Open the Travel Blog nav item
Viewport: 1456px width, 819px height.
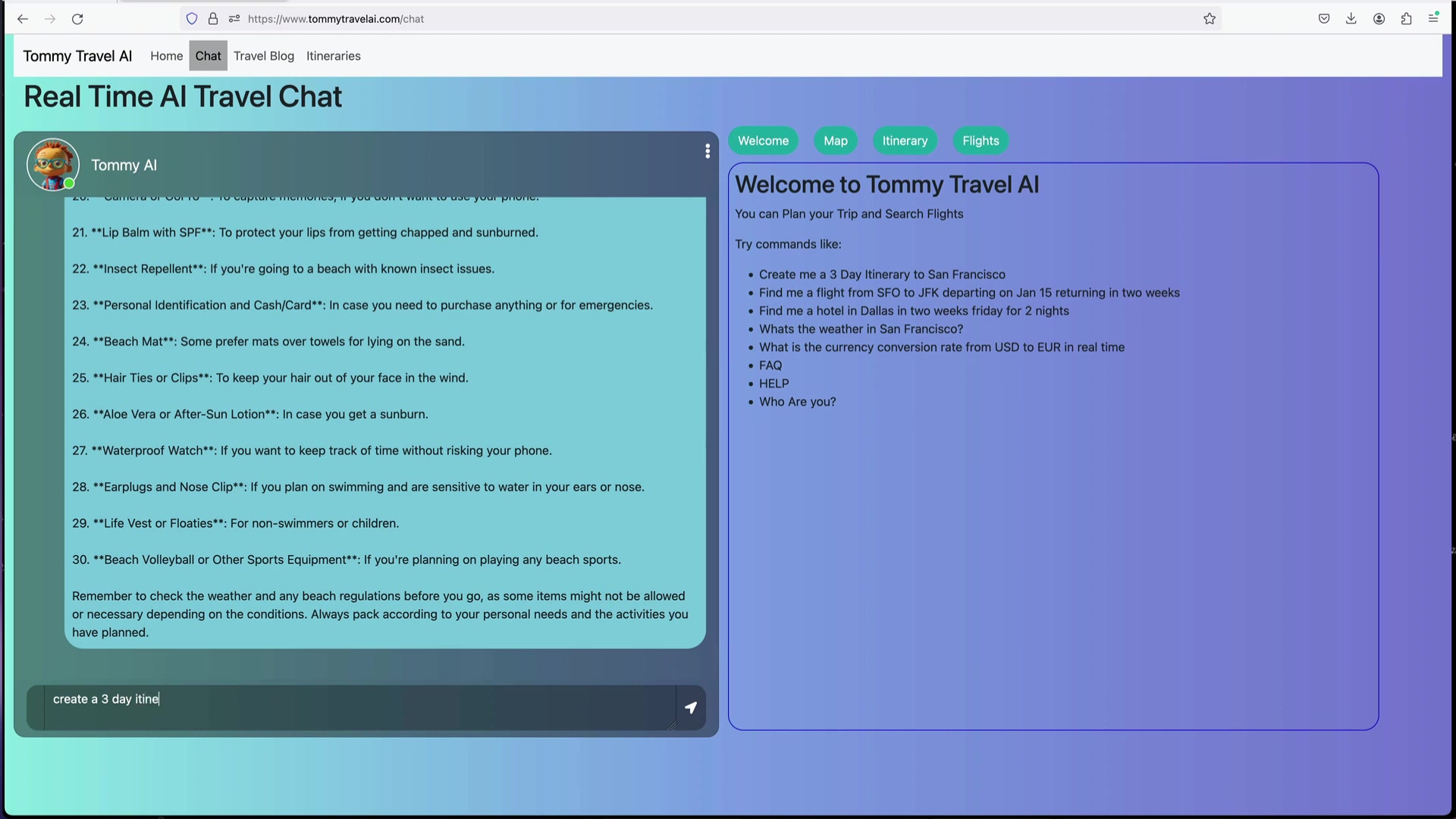click(x=264, y=56)
